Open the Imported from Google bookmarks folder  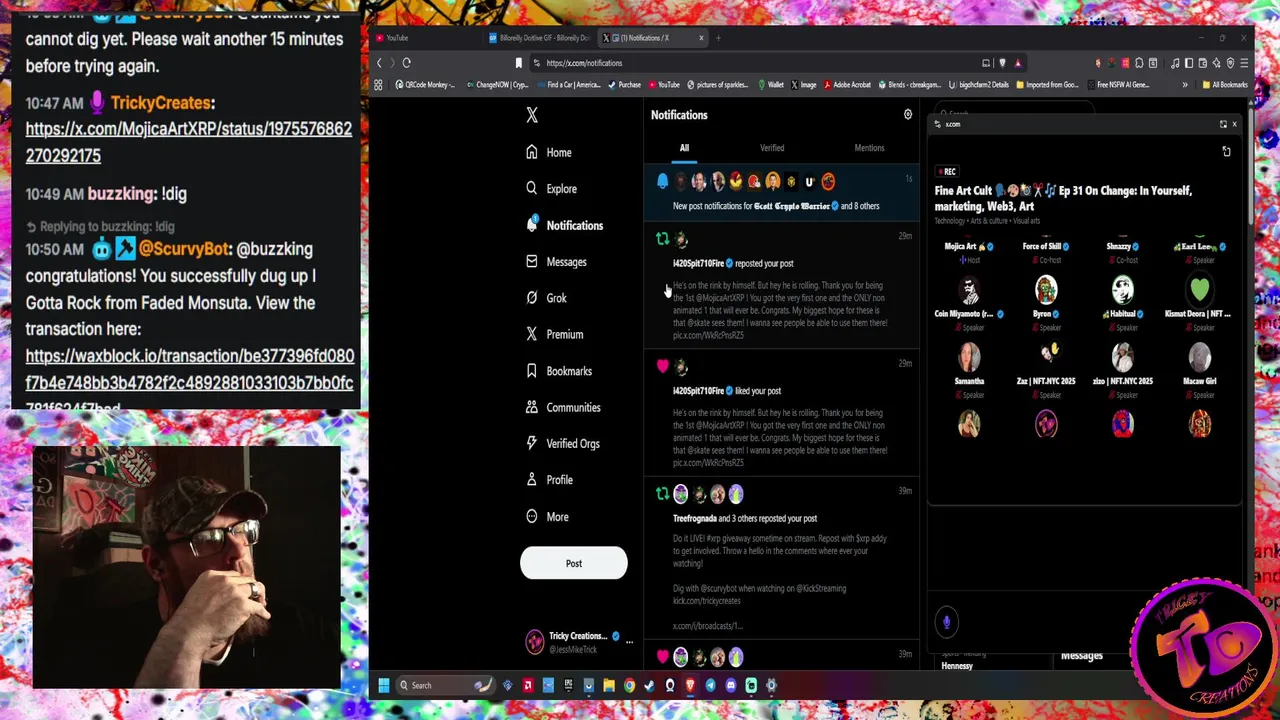tap(1047, 85)
